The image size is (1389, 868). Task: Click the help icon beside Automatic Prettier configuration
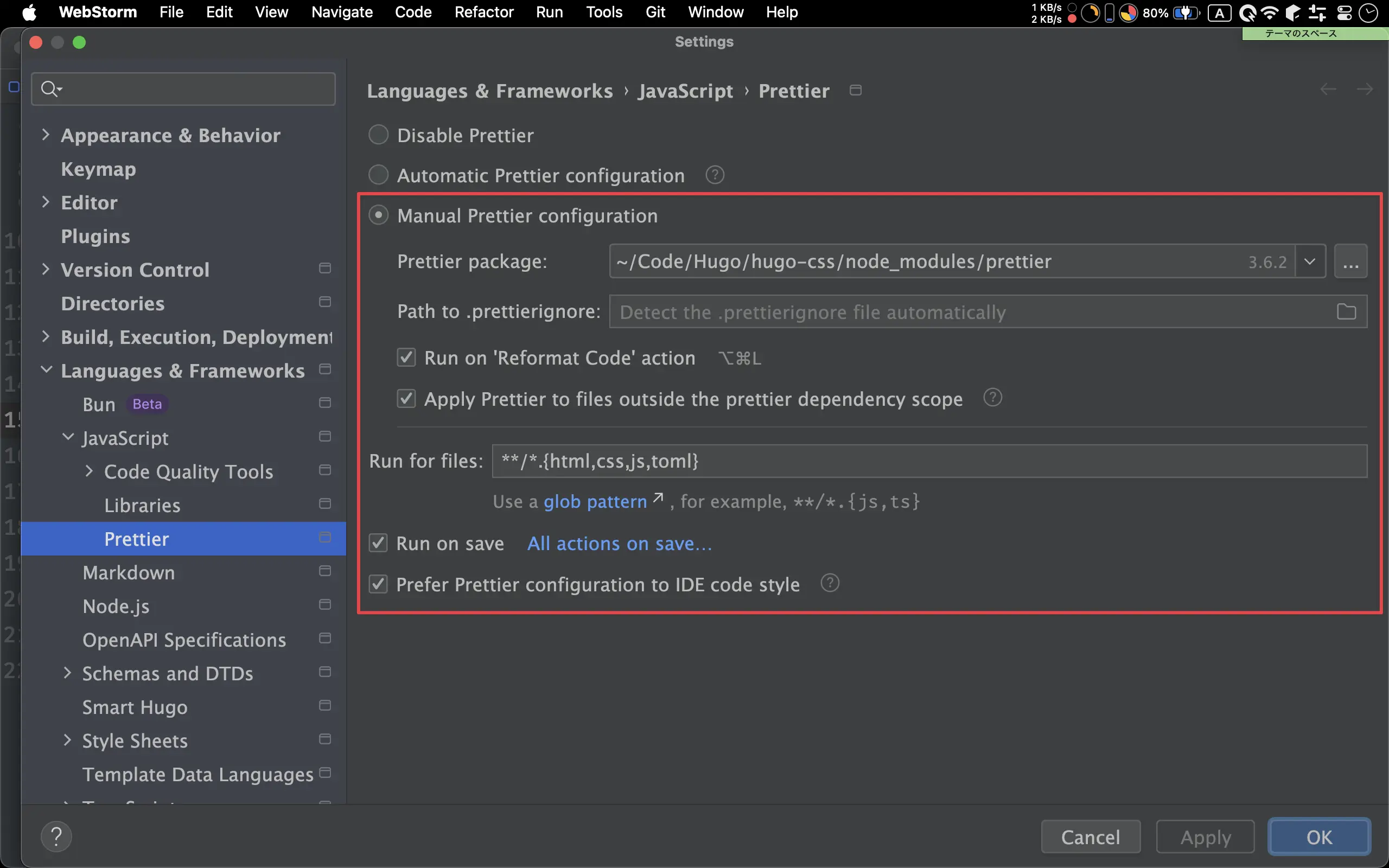715,175
